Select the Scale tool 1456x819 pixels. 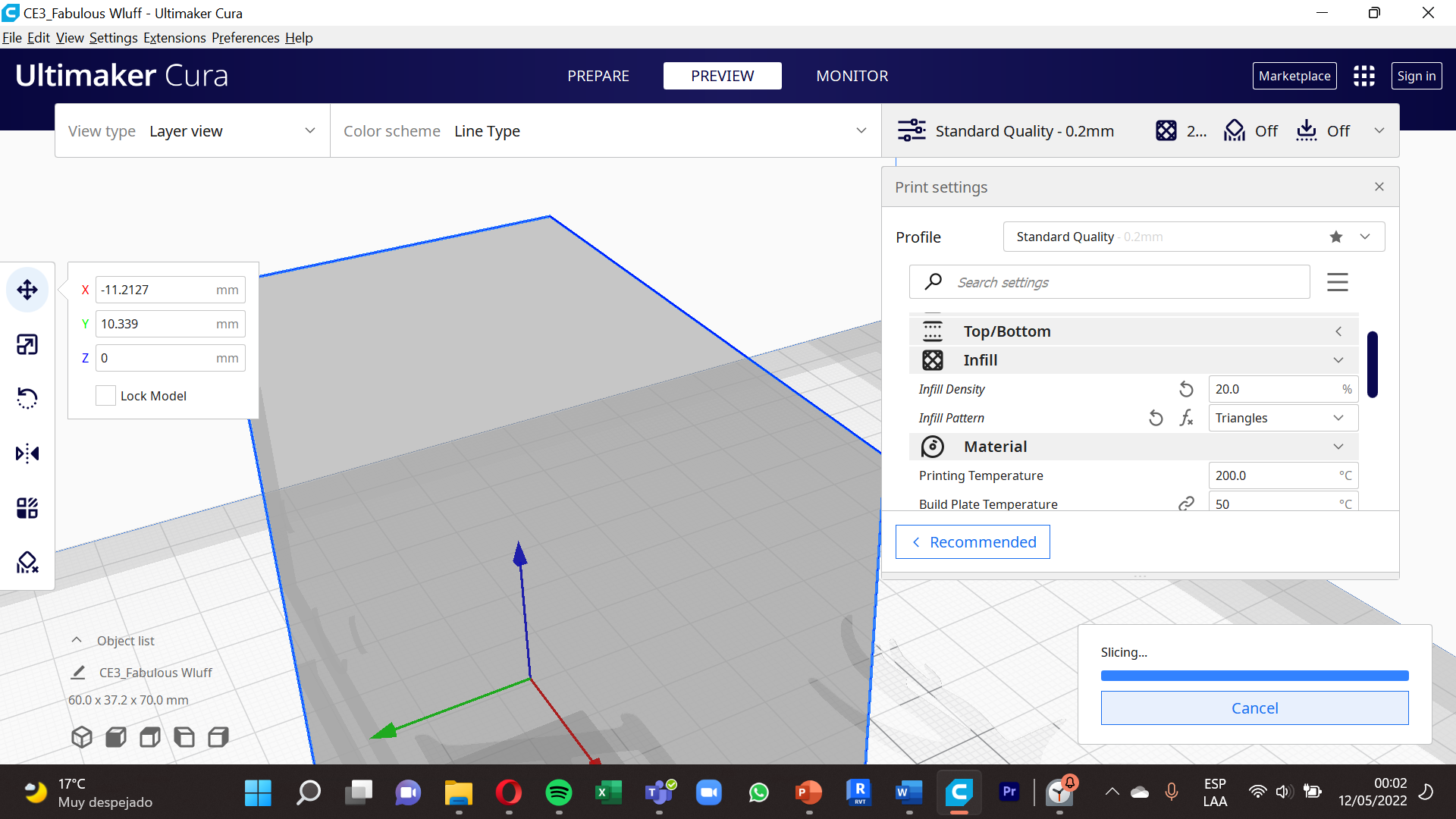pyautogui.click(x=27, y=344)
